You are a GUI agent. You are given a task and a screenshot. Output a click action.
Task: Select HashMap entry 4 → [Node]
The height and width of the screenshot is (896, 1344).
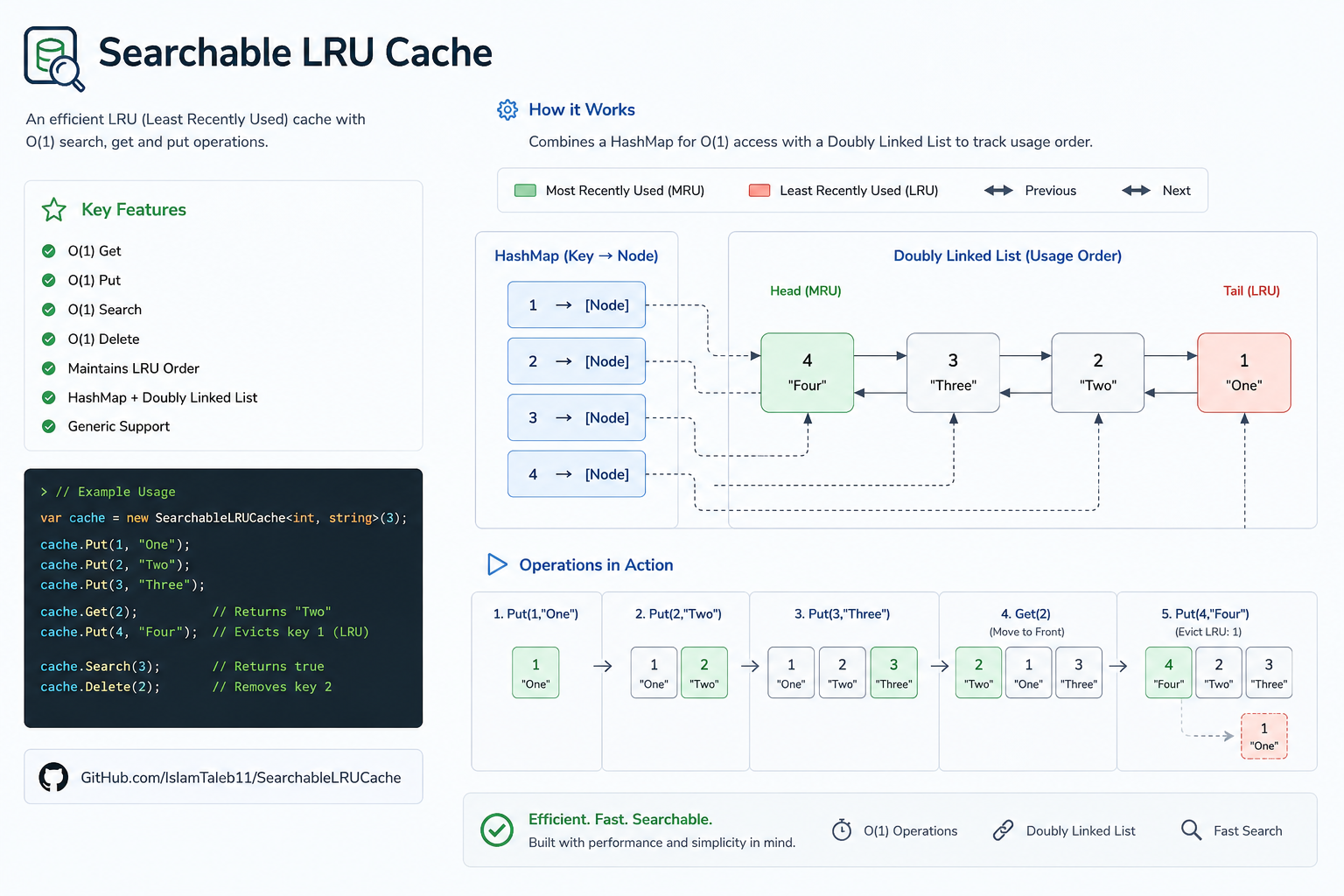577,474
